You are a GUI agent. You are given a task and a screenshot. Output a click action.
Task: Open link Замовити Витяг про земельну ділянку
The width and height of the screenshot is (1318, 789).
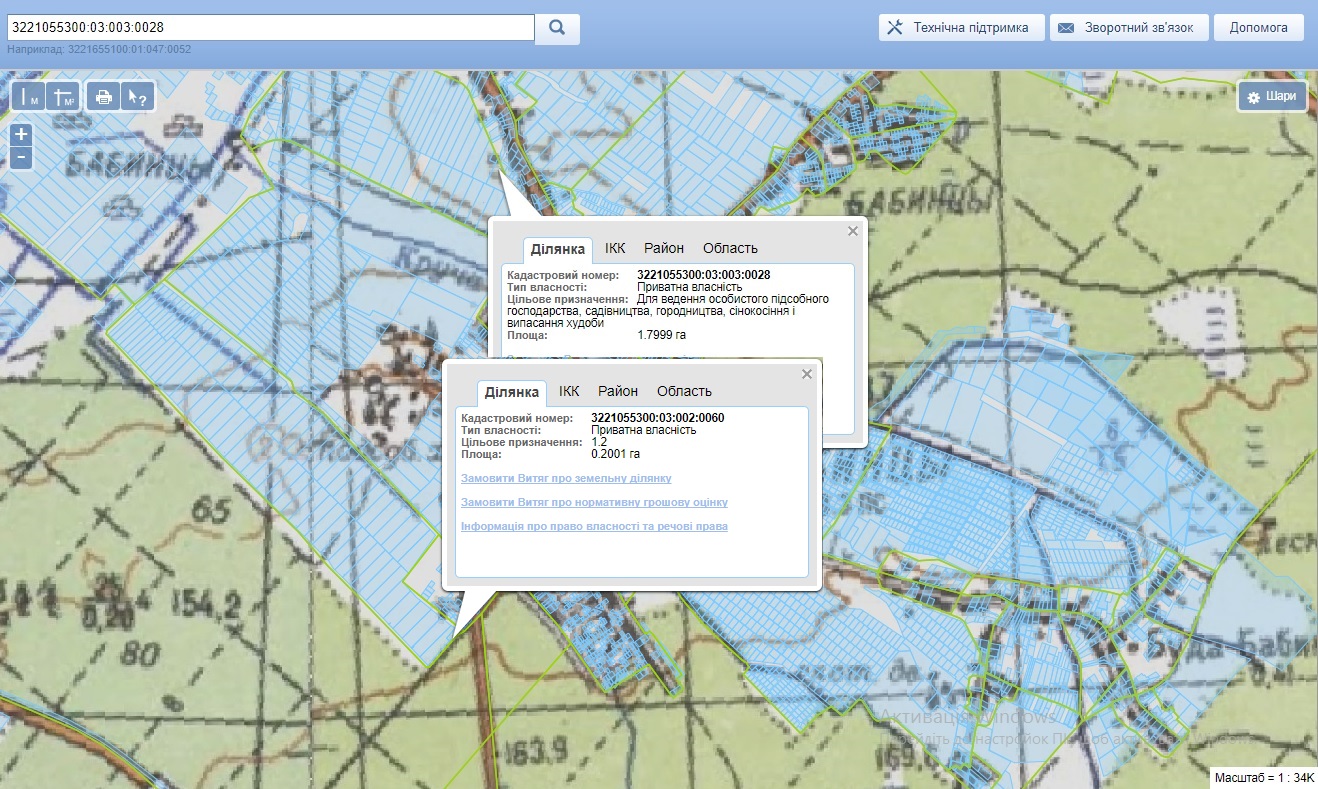(x=566, y=479)
